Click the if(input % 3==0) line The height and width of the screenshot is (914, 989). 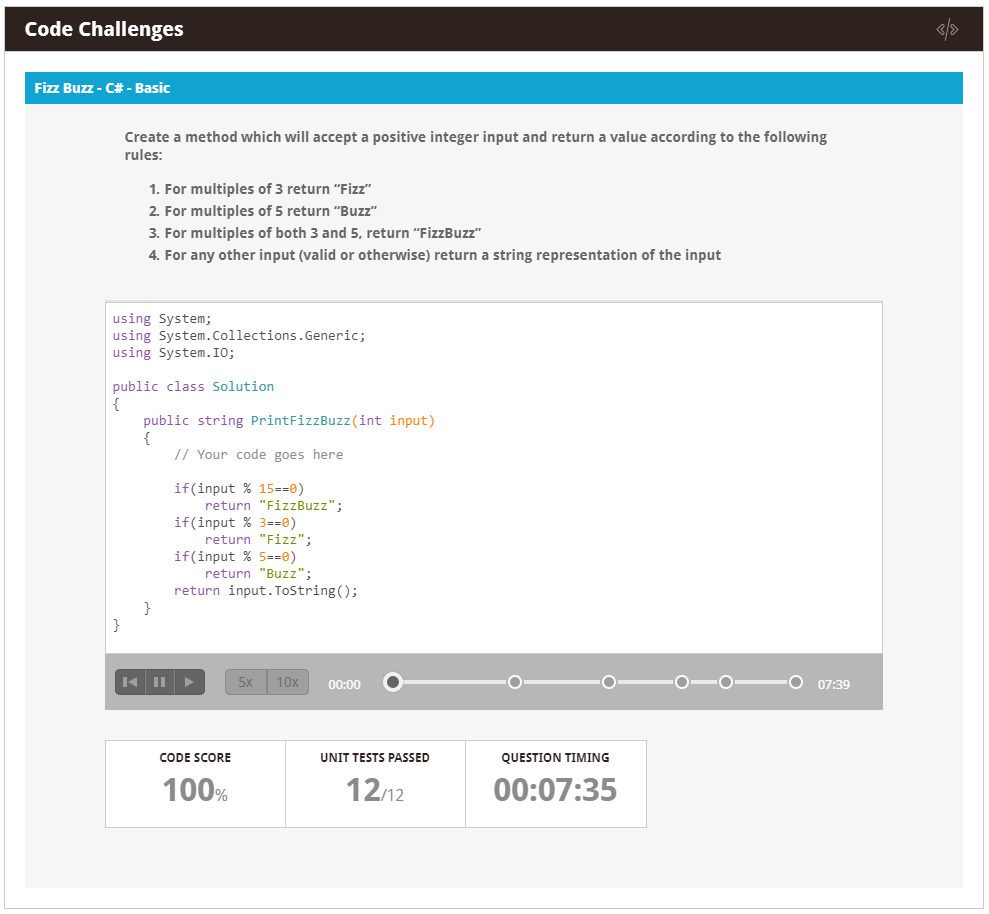235,523
